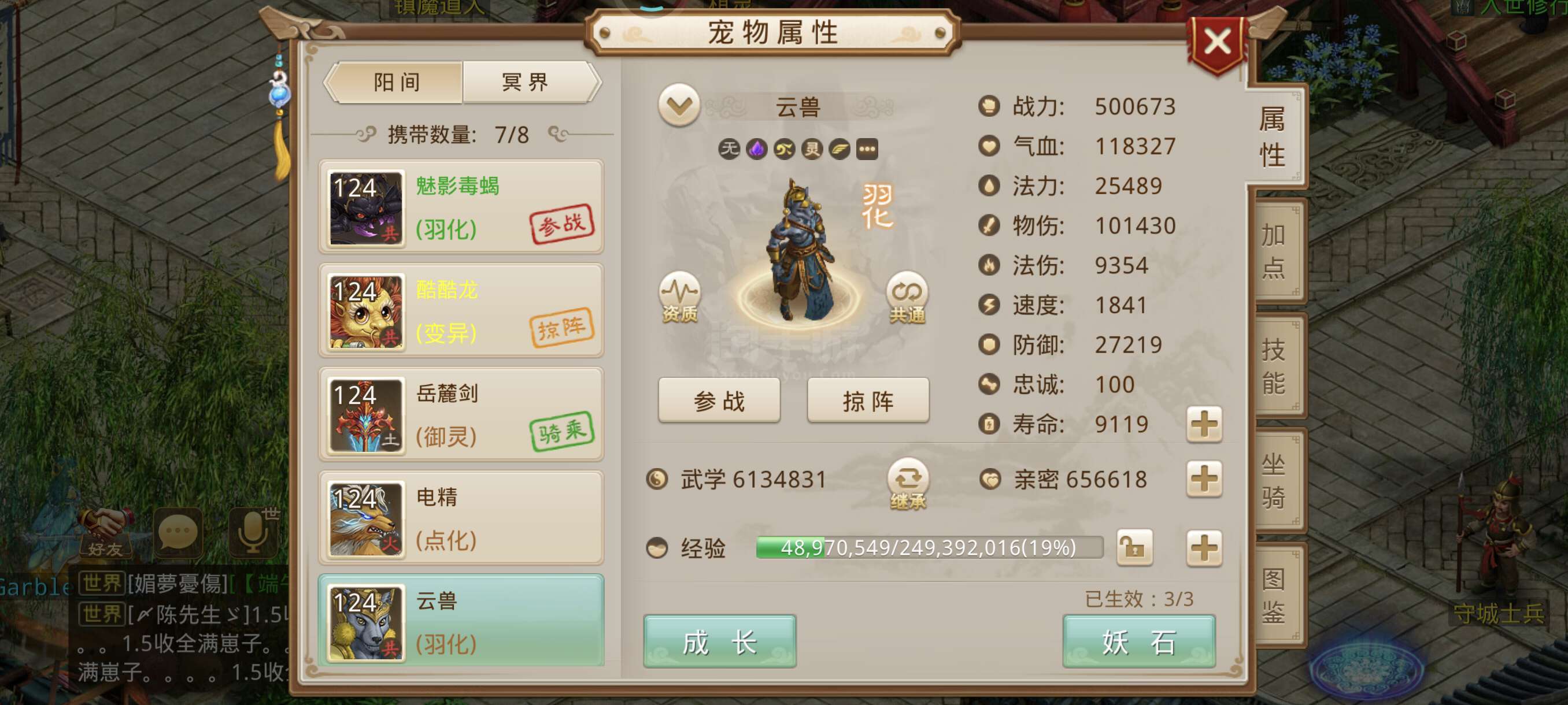Click the experience progress bar
Screen dimensions: 1568x705
929,547
